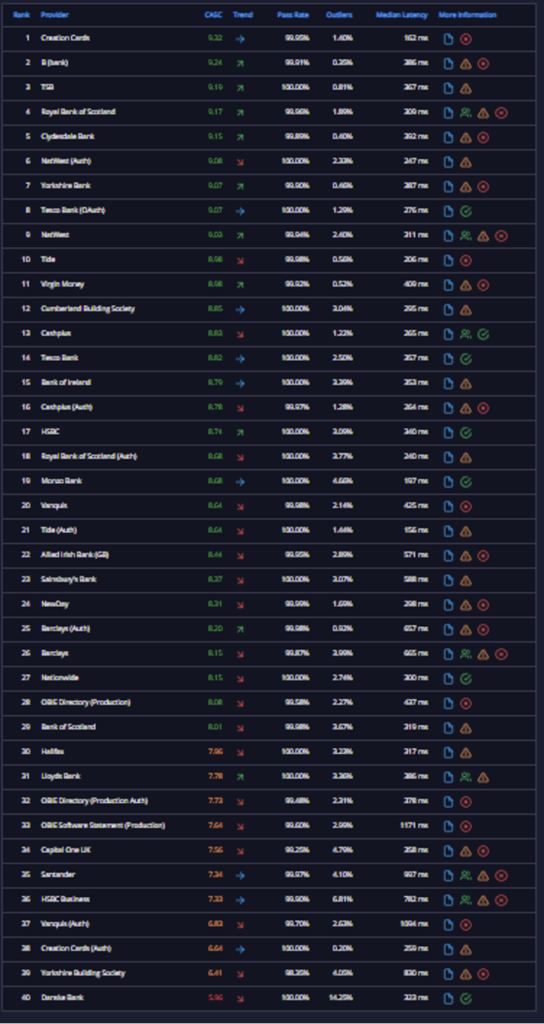This screenshot has width=544, height=1024.
Task: Select the Barclays provider name at rank 26
Action: pos(54,653)
